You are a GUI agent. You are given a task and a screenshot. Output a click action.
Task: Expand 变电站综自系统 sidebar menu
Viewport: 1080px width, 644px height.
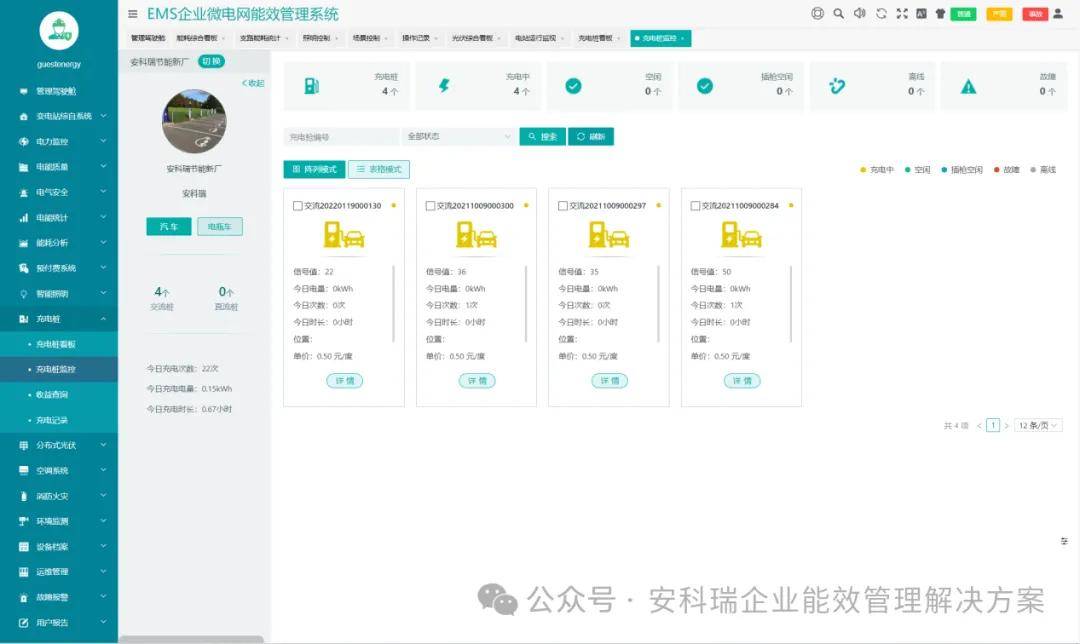point(59,116)
